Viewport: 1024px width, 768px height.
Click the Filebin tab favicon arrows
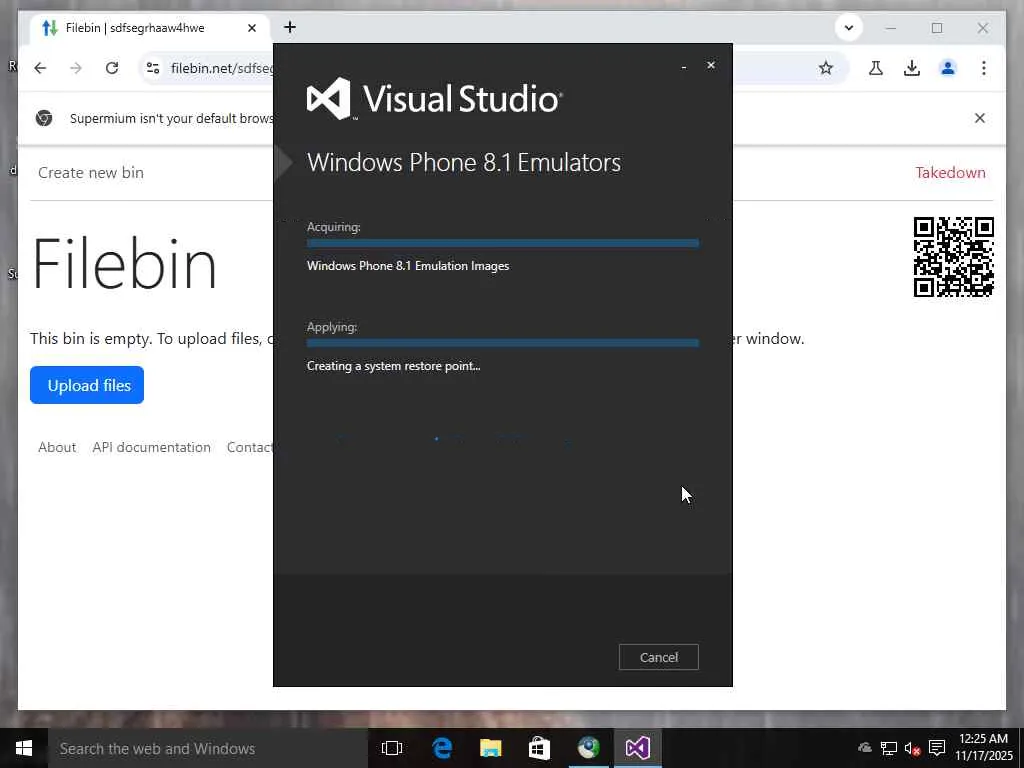coord(50,28)
